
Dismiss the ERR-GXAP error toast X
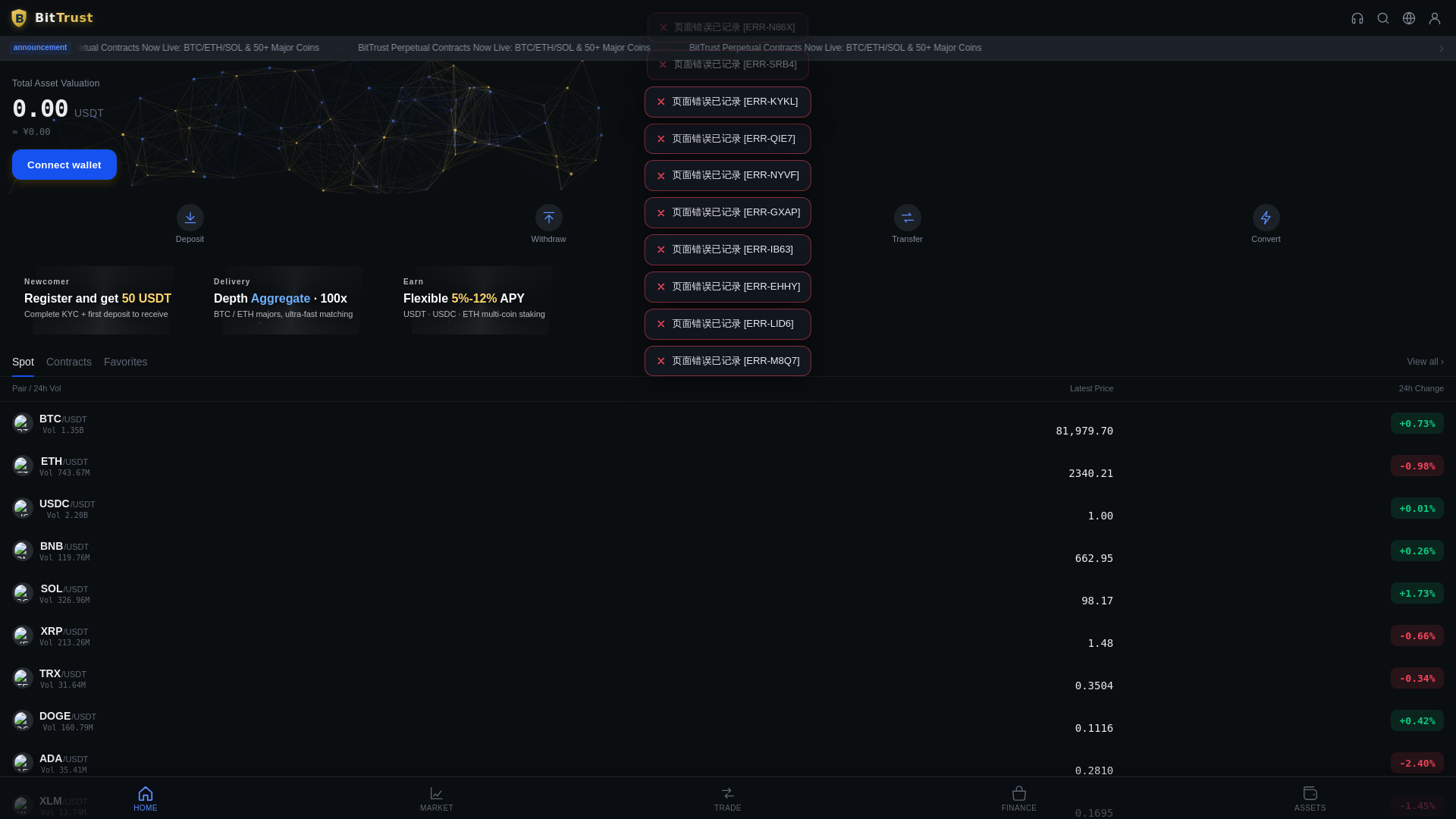click(661, 213)
